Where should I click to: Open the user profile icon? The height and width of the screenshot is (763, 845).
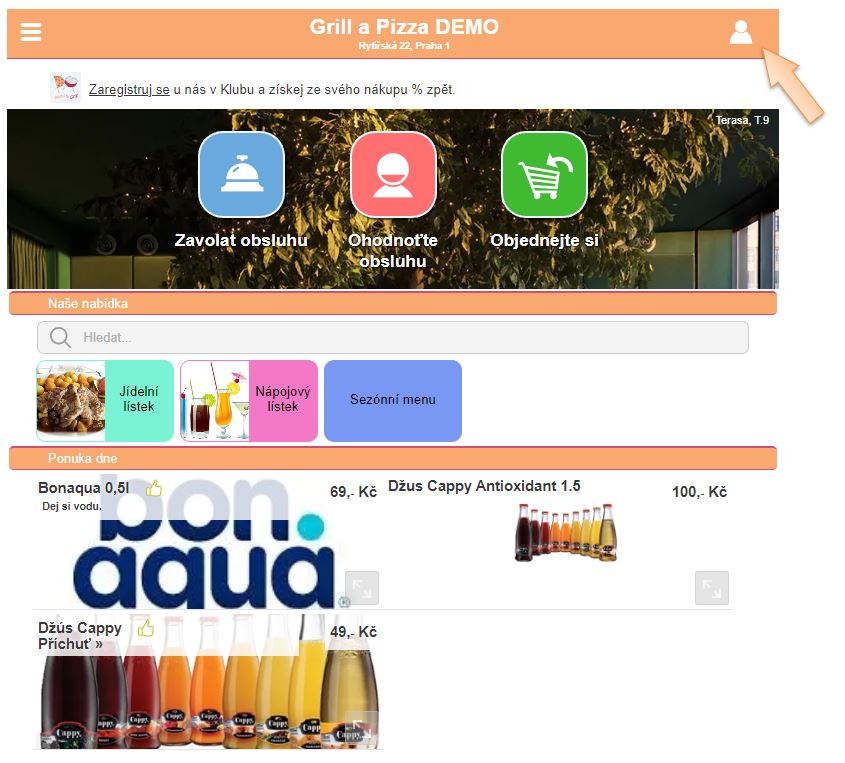tap(740, 32)
